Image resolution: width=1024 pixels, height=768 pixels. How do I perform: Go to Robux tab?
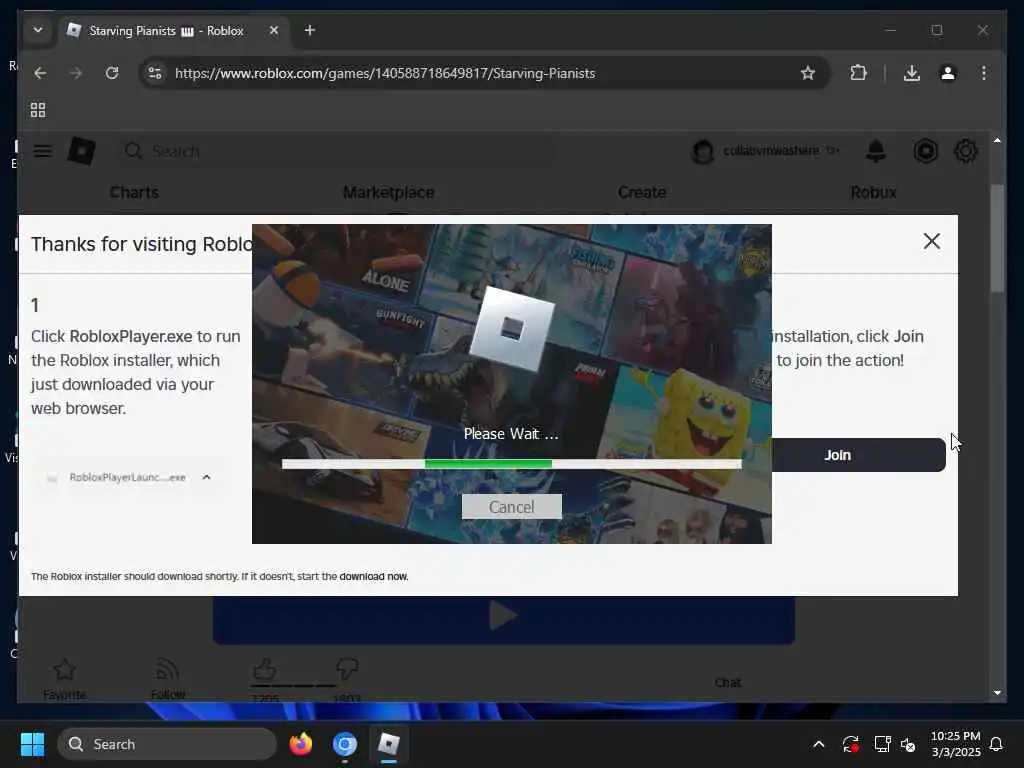873,192
